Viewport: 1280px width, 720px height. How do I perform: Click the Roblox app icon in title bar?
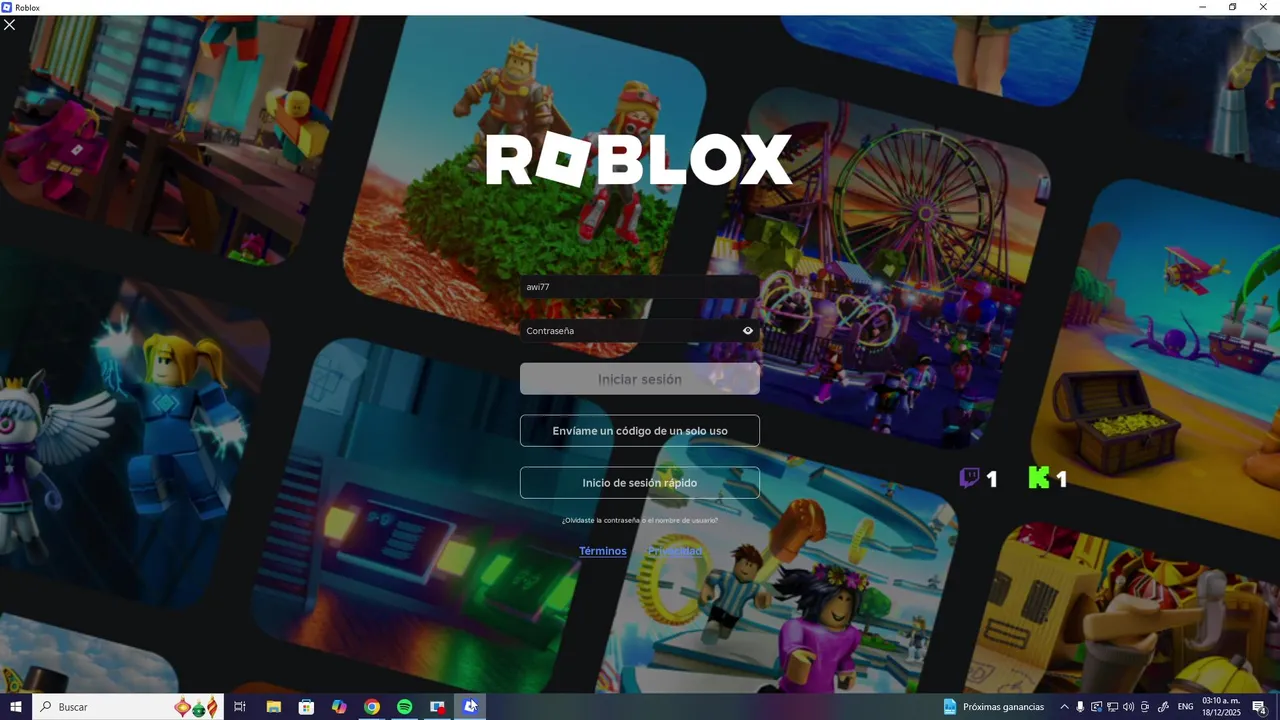pos(7,7)
